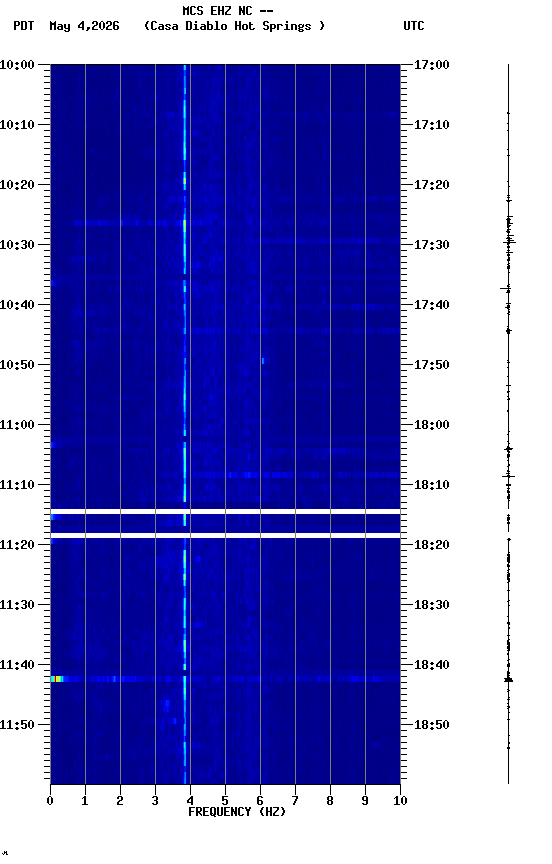This screenshot has width=552, height=864.
Task: Click the 10:40 PDT time label
Action: 17,305
